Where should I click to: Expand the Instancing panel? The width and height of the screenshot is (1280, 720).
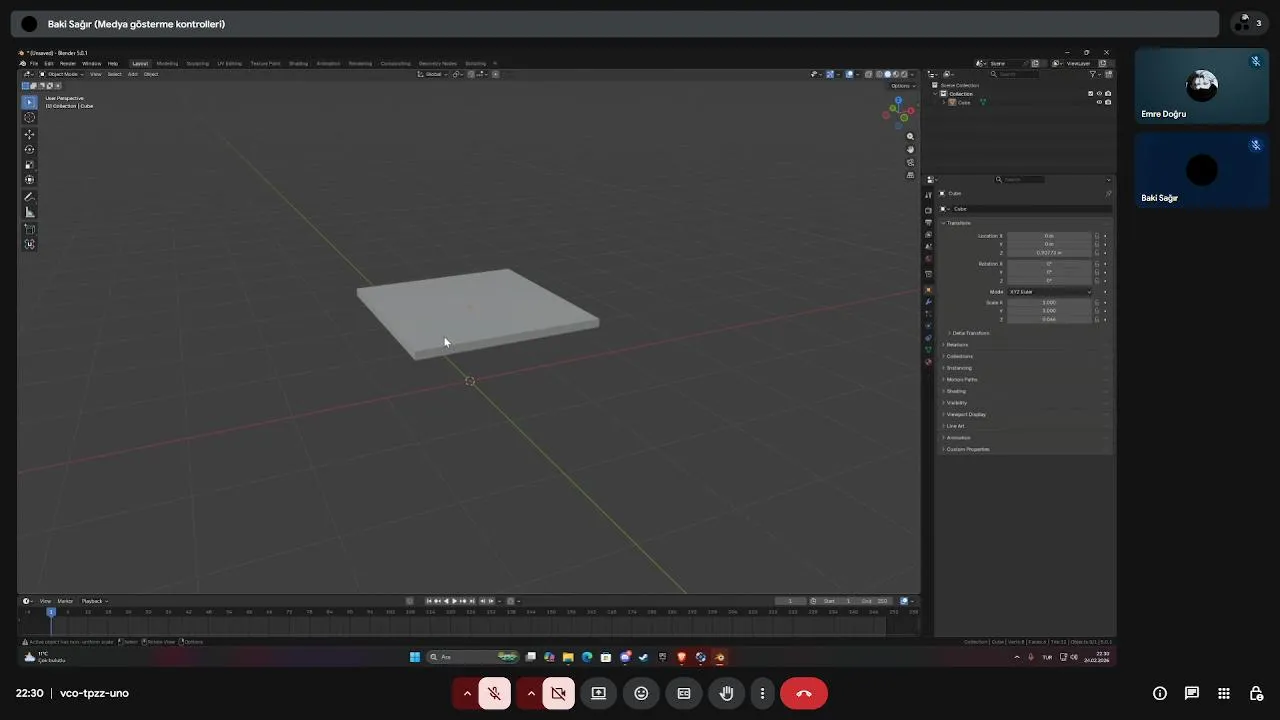point(957,368)
